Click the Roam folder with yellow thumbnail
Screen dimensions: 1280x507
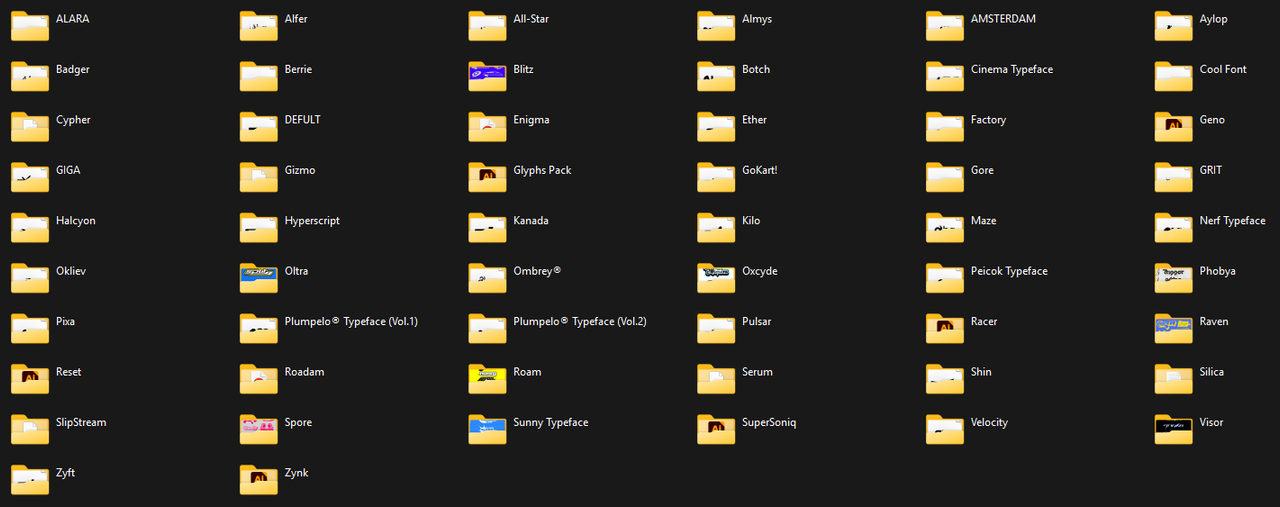(488, 378)
